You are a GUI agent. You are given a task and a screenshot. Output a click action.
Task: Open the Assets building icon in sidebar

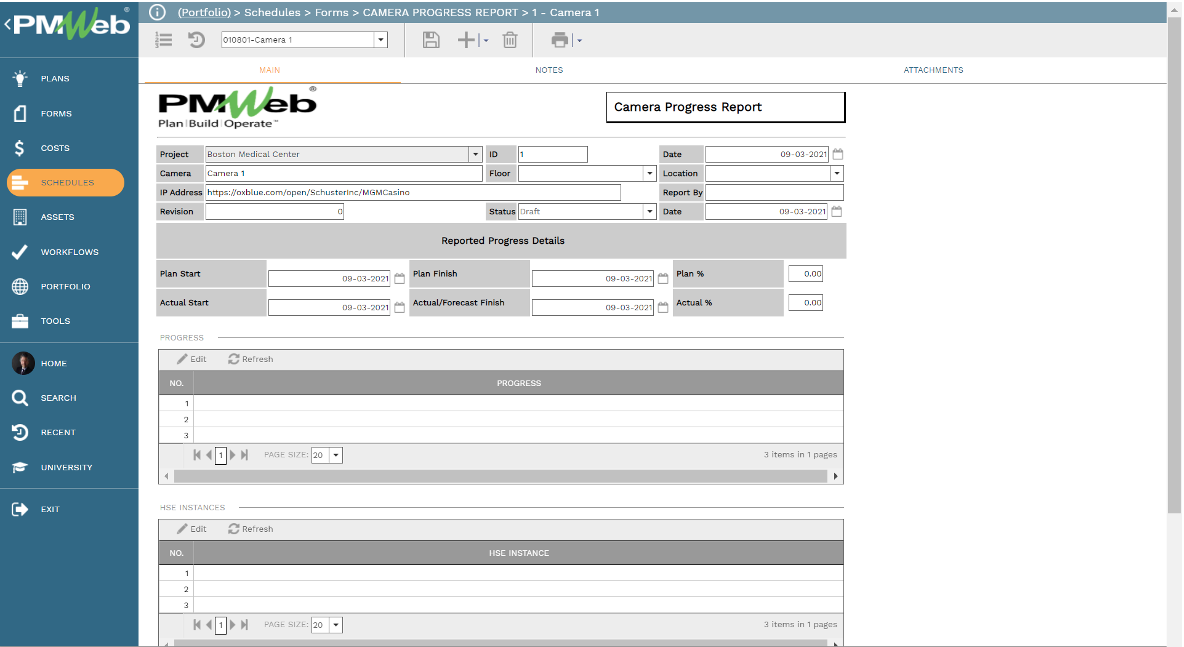tap(20, 217)
